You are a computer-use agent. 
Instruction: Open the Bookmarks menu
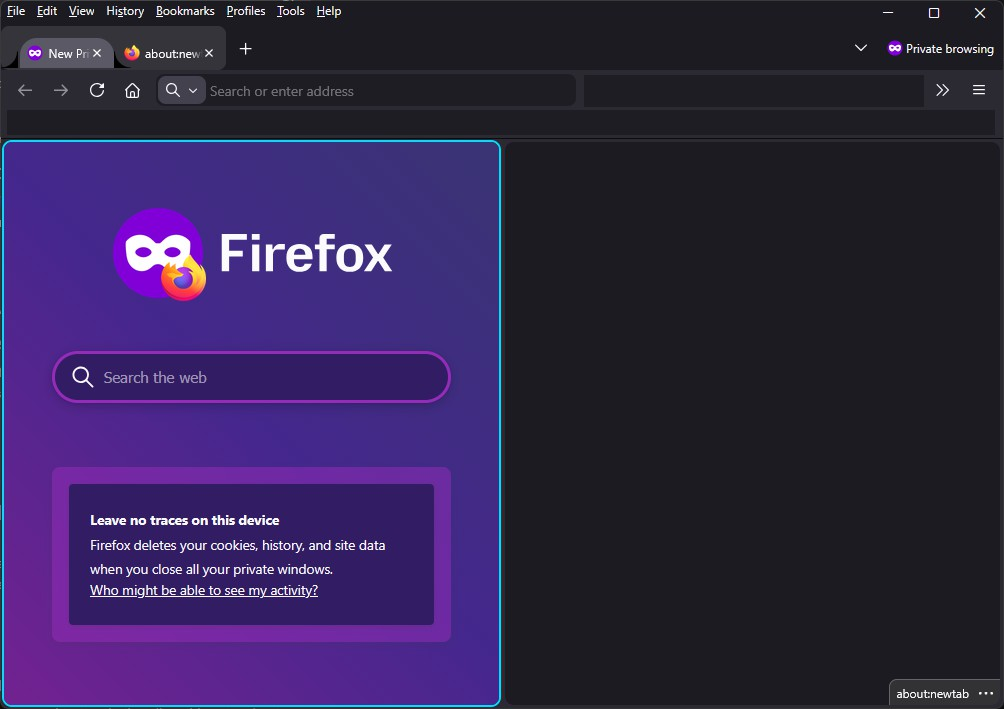tap(185, 11)
